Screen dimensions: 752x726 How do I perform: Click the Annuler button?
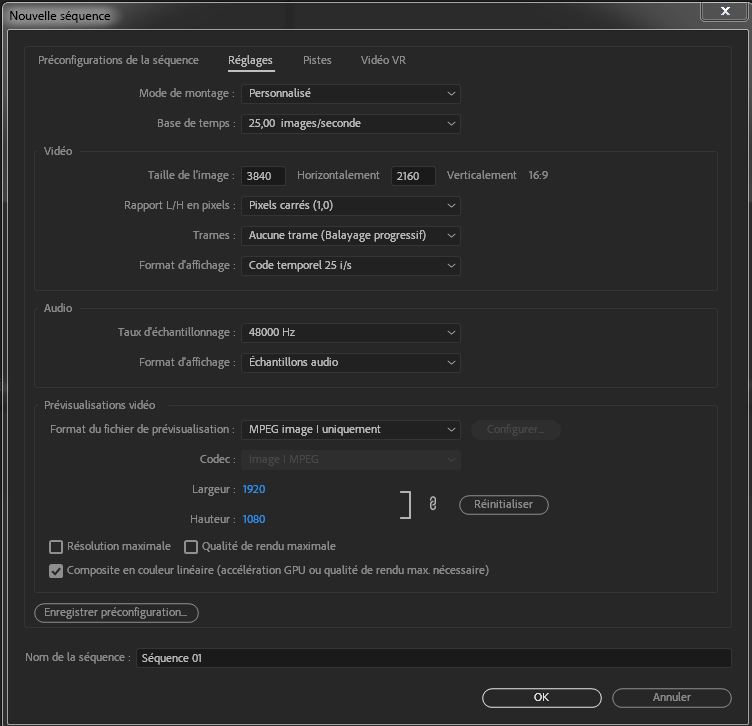[671, 698]
